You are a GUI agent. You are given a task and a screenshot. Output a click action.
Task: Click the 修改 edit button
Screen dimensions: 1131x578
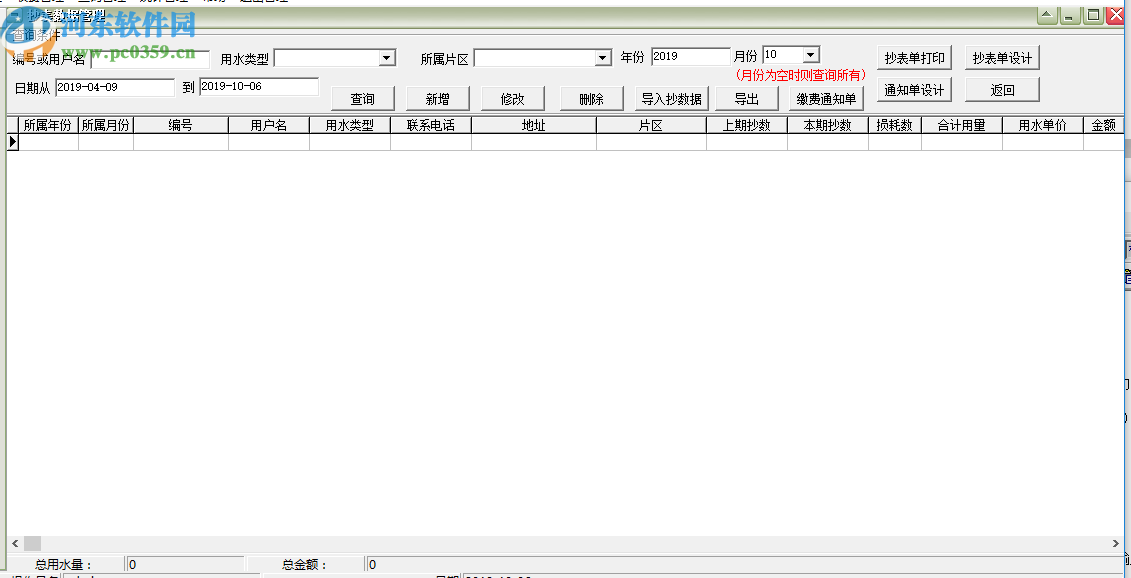[513, 99]
